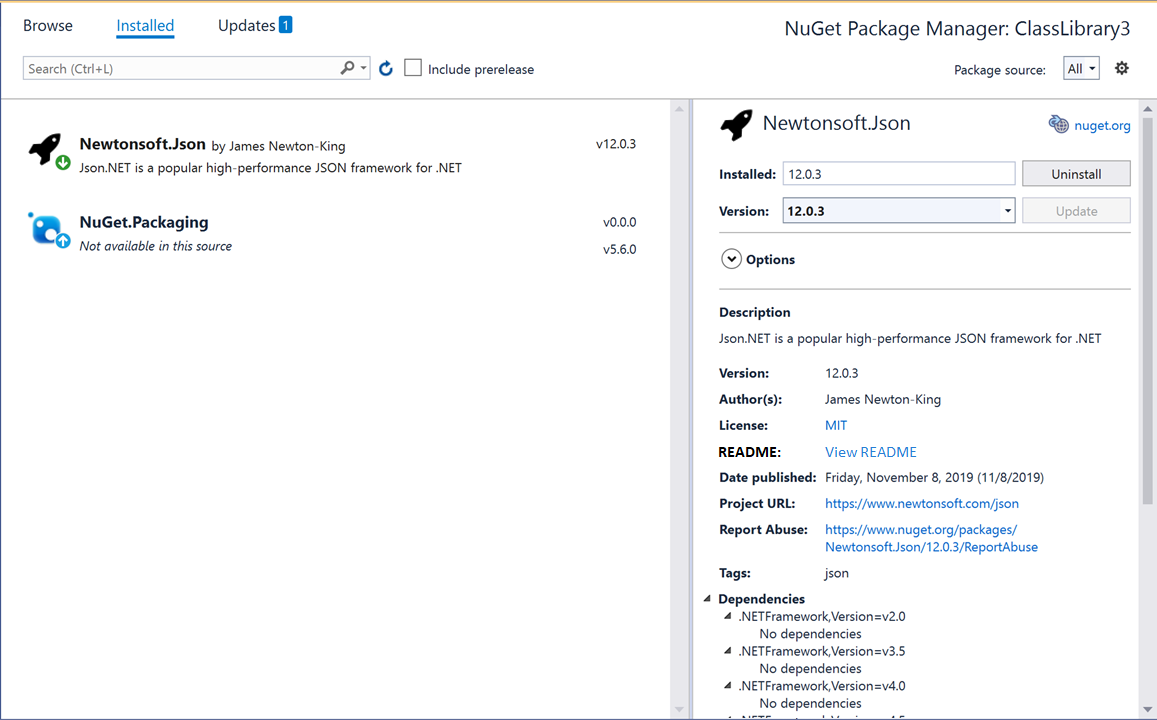Click the Uninstall button
The height and width of the screenshot is (720, 1157).
click(x=1076, y=174)
